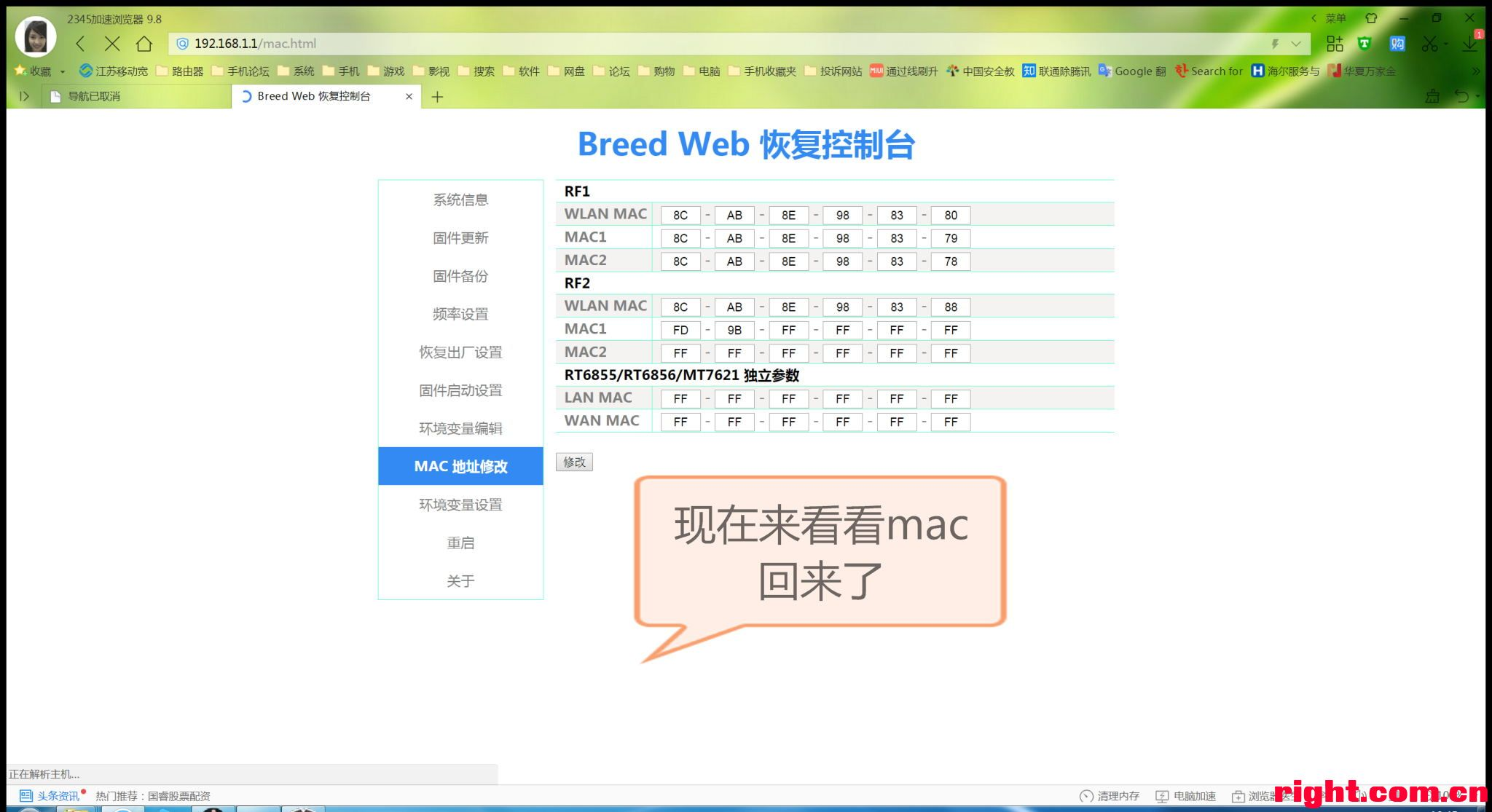Open the downloads arrow icon

coord(1469,44)
